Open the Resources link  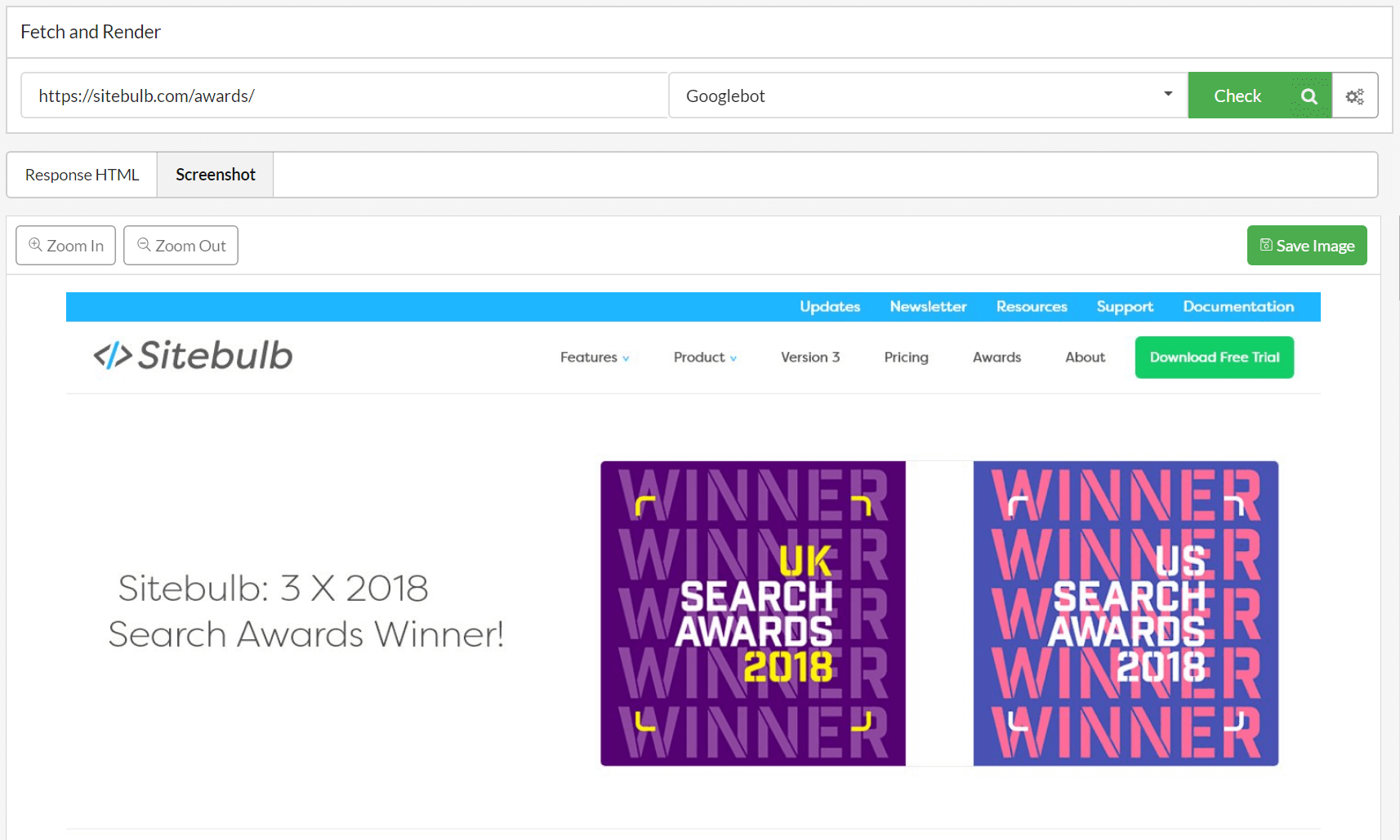tap(1032, 307)
